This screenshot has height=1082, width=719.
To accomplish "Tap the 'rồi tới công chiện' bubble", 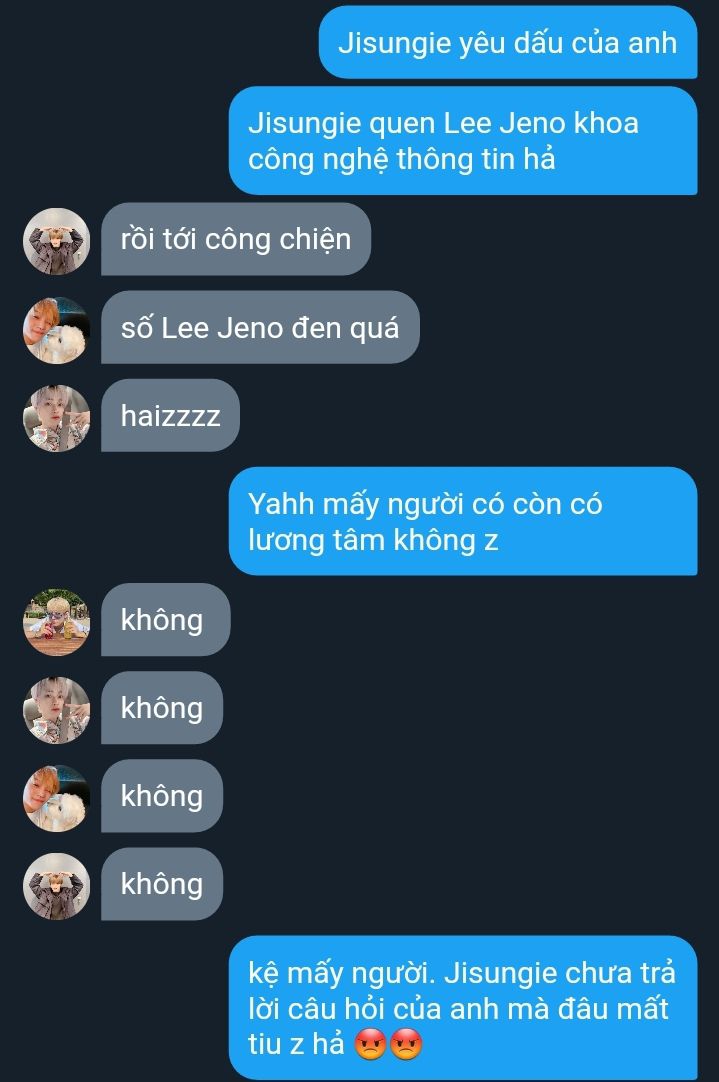I will [x=236, y=239].
